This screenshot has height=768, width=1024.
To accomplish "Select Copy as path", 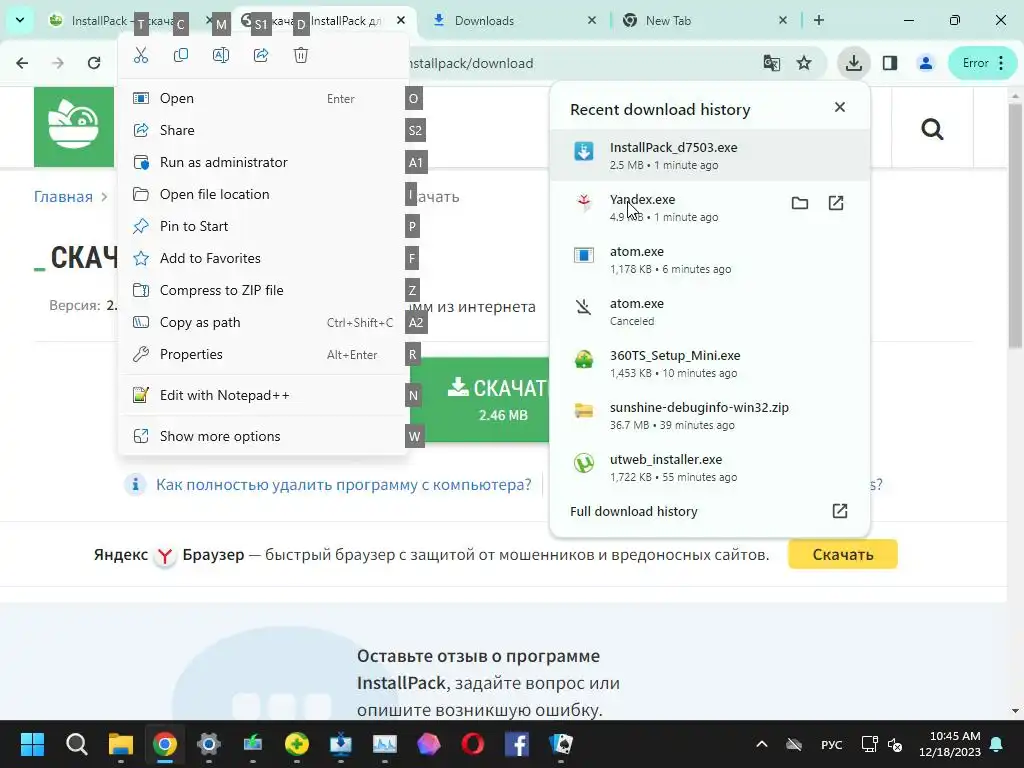I will (263, 322).
